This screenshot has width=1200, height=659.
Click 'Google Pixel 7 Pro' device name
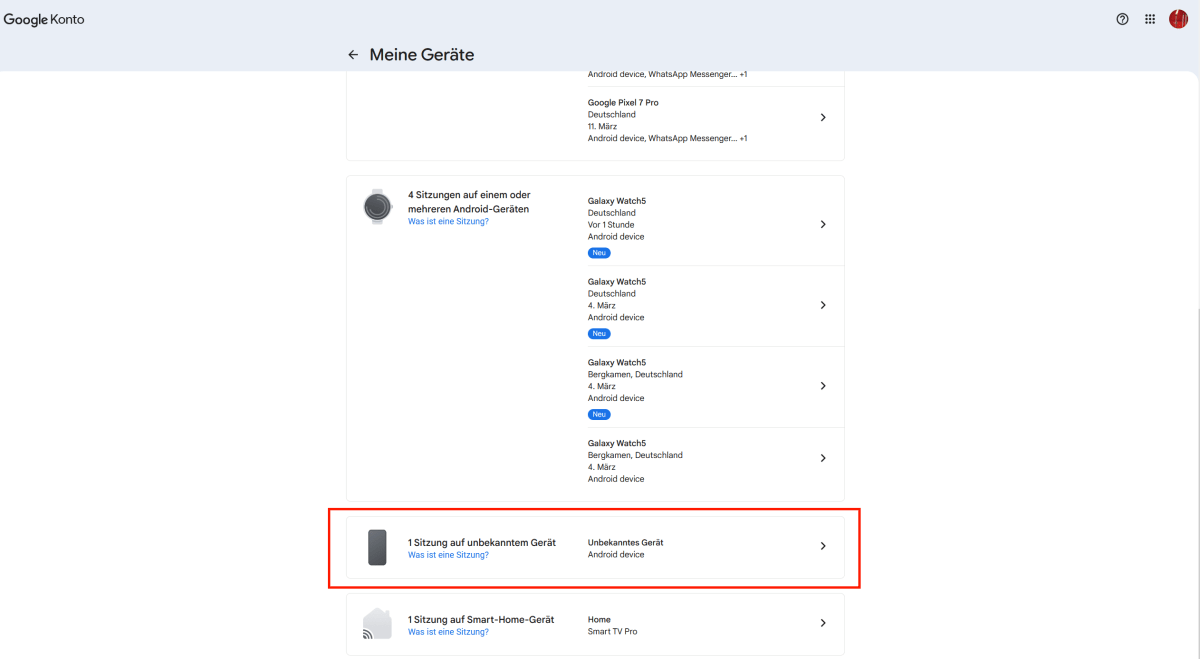(x=623, y=103)
